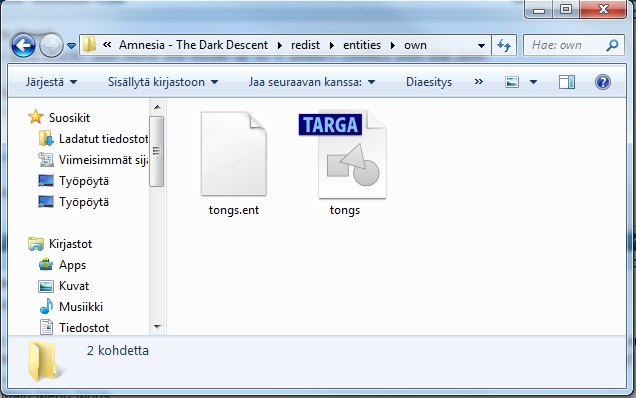
Task: Navigate to Amnesia - The Dark Descent folder
Action: (x=193, y=45)
